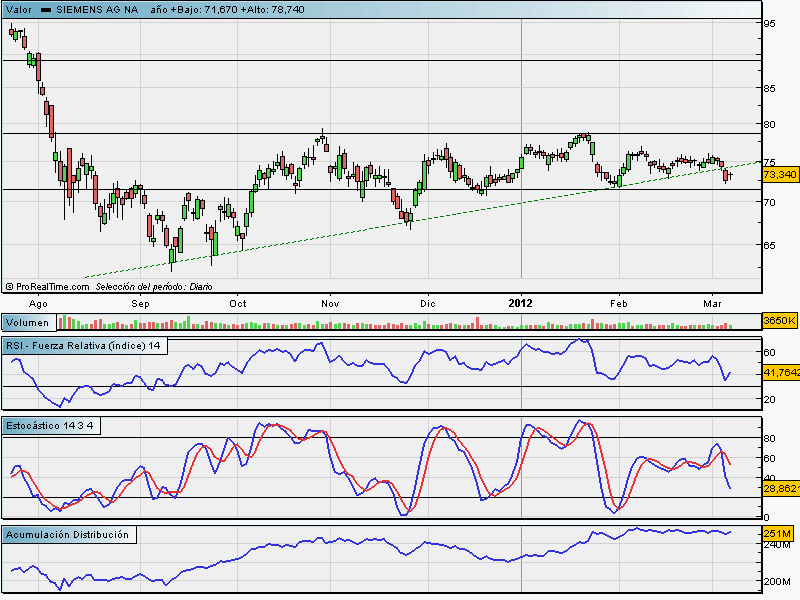Select the 41,7642 RSI value tag
Image resolution: width=800 pixels, height=600 pixels.
pyautogui.click(x=781, y=373)
